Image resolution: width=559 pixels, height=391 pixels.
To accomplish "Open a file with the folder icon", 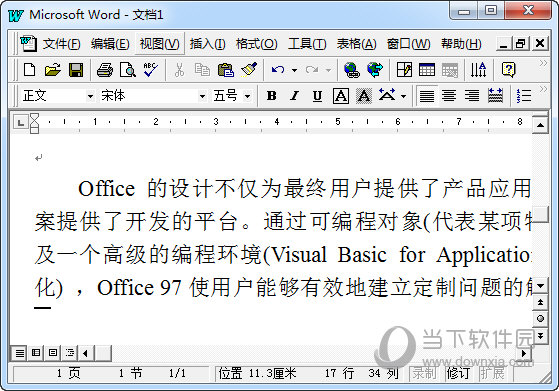I will coord(52,70).
